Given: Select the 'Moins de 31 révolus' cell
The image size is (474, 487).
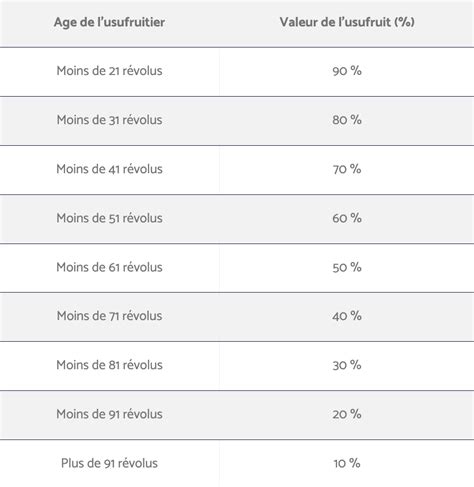Looking at the screenshot, I should 109,120.
